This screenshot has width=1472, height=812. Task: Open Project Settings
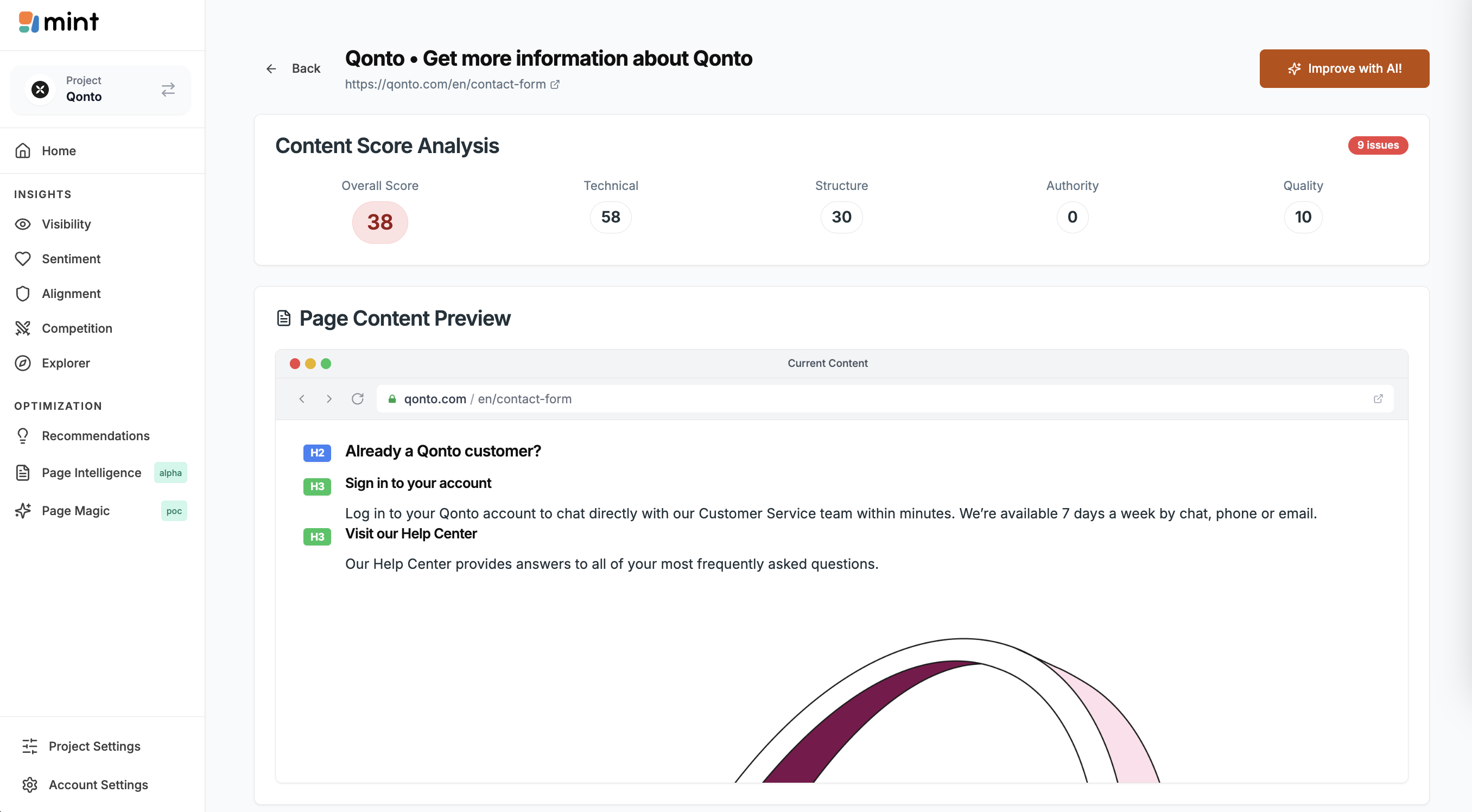pos(94,746)
